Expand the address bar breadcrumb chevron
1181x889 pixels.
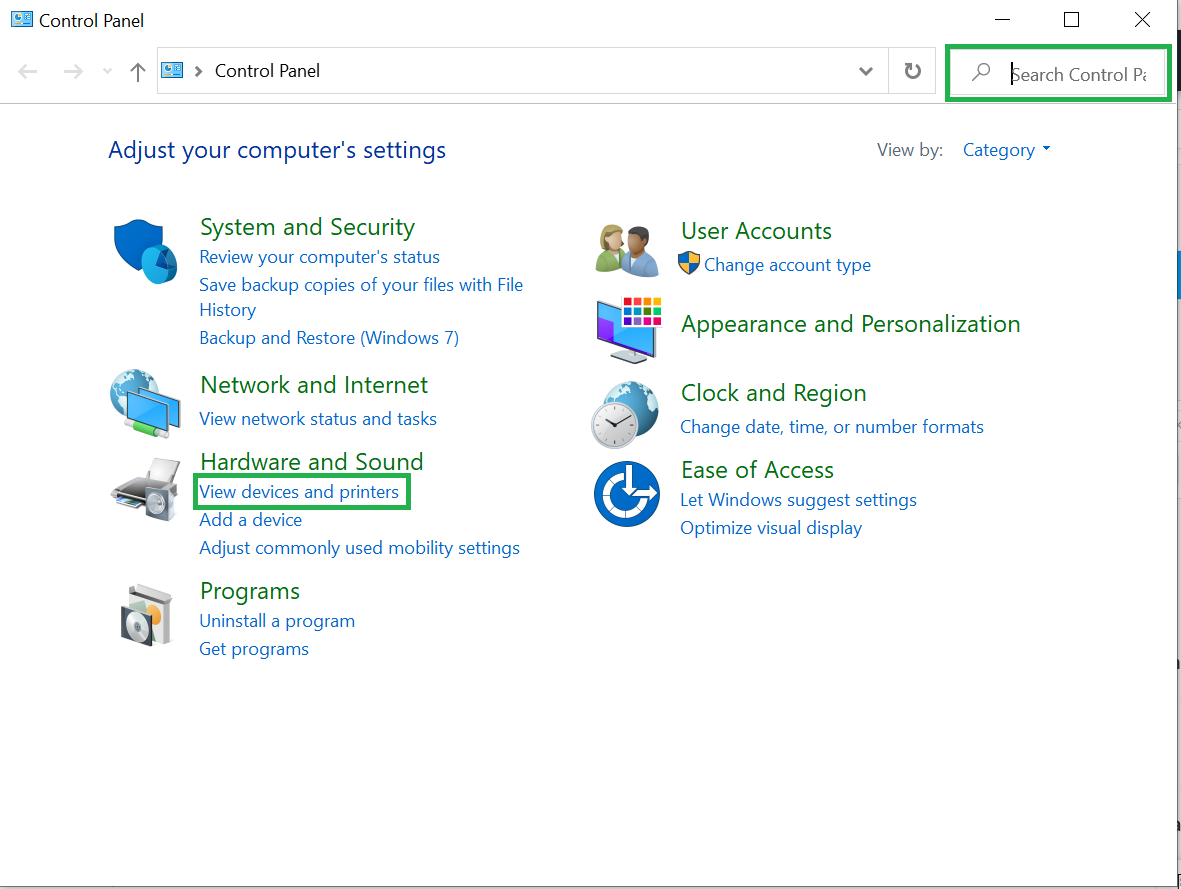pyautogui.click(x=199, y=71)
